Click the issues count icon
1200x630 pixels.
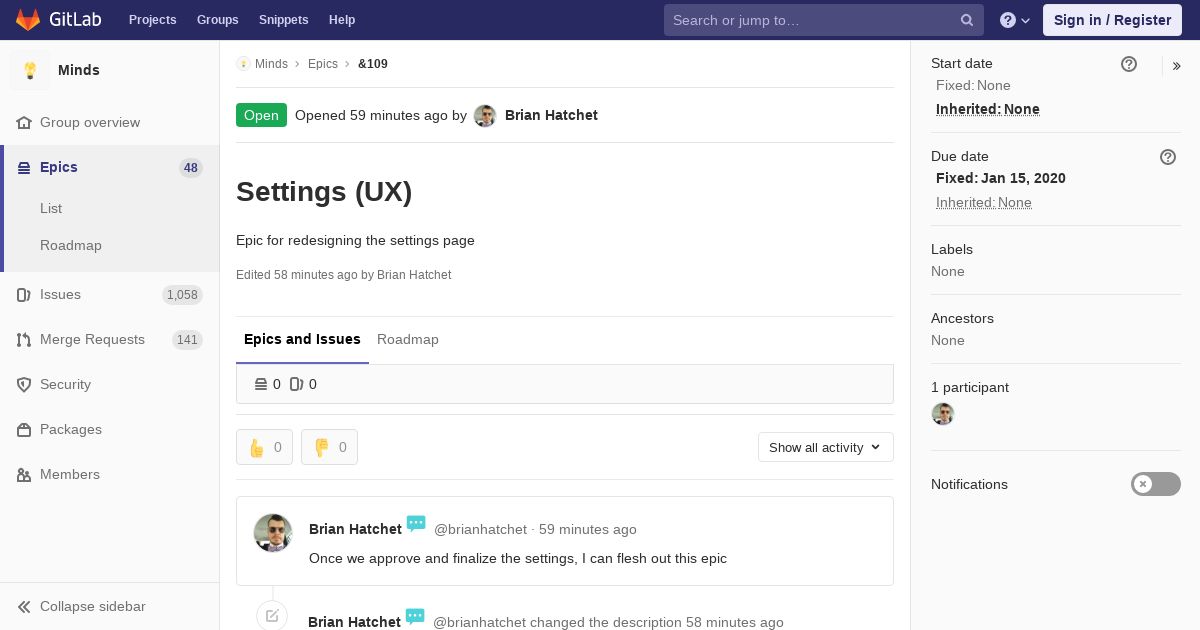[296, 384]
